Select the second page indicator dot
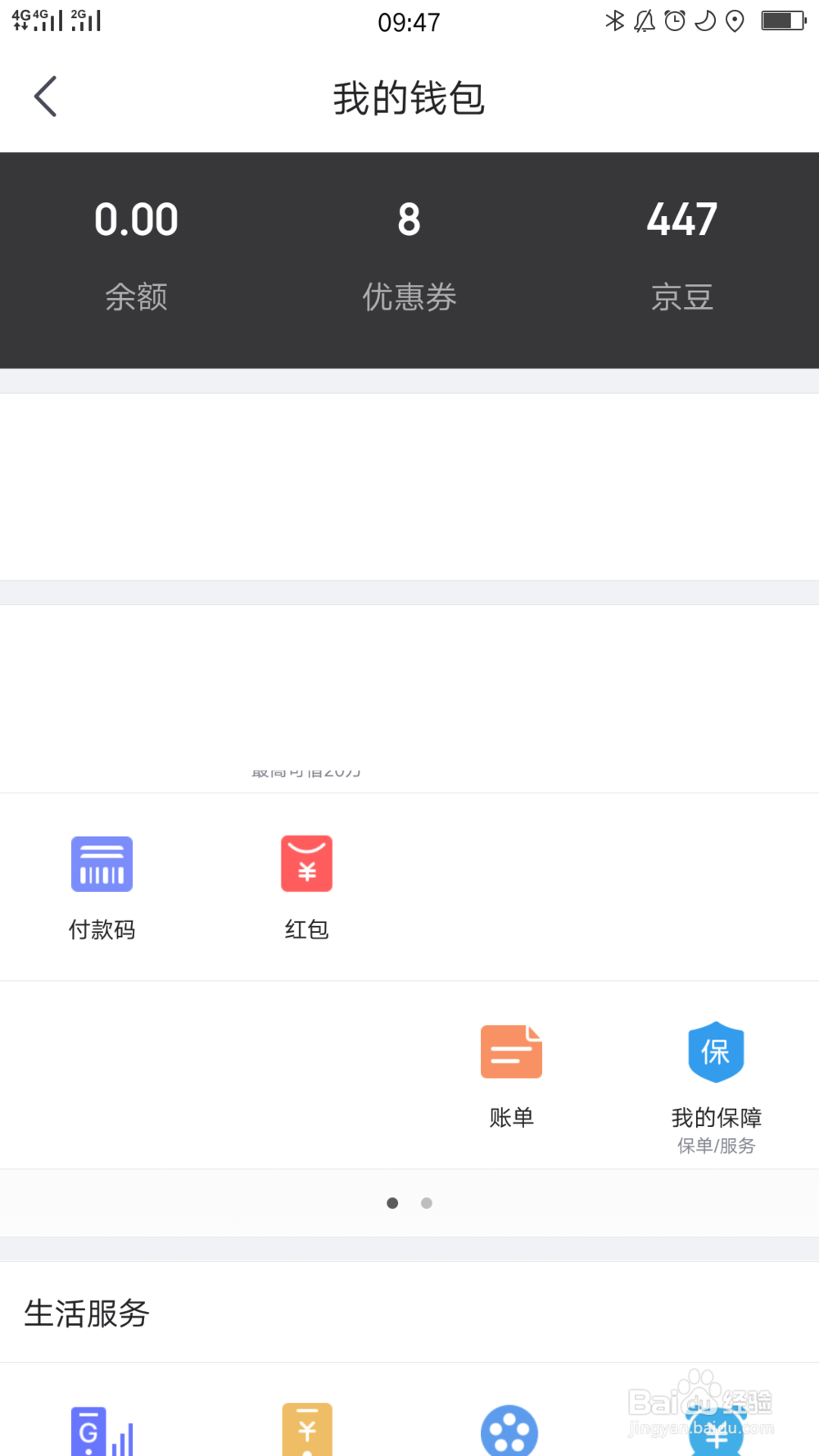The height and width of the screenshot is (1456, 819). pyautogui.click(x=427, y=1203)
